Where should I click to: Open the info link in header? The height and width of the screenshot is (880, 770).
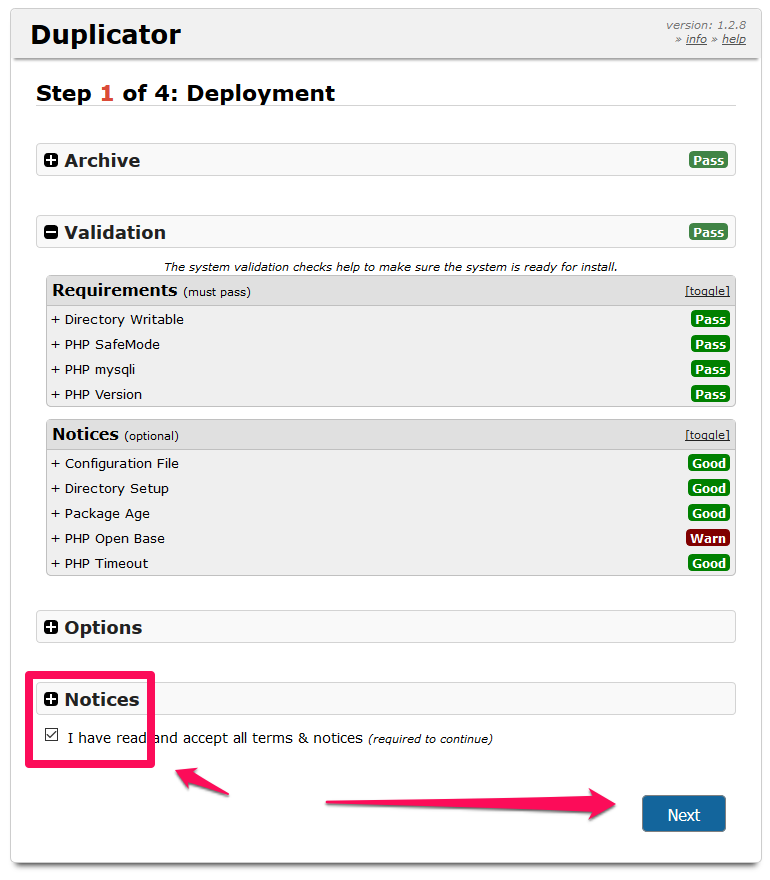point(696,39)
